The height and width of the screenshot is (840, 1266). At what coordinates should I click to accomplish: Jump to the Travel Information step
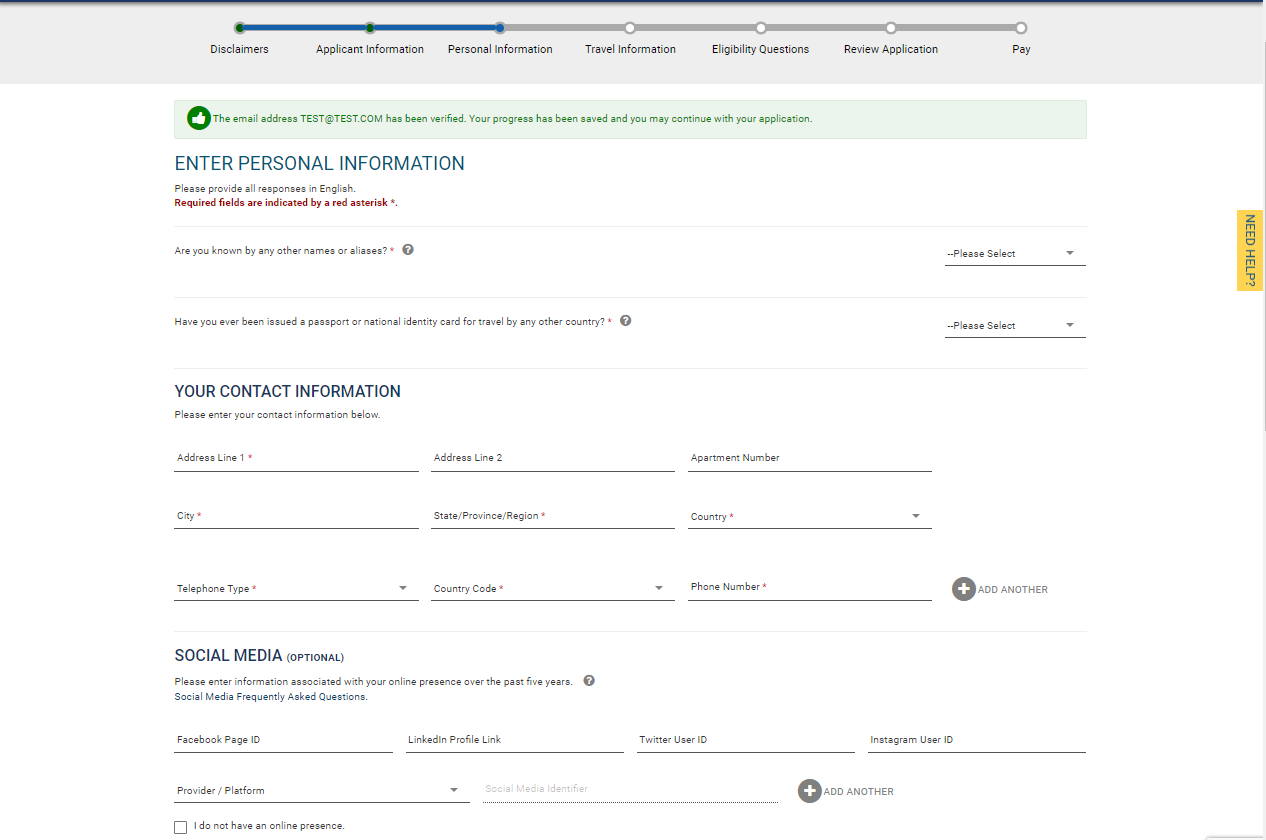tap(630, 29)
